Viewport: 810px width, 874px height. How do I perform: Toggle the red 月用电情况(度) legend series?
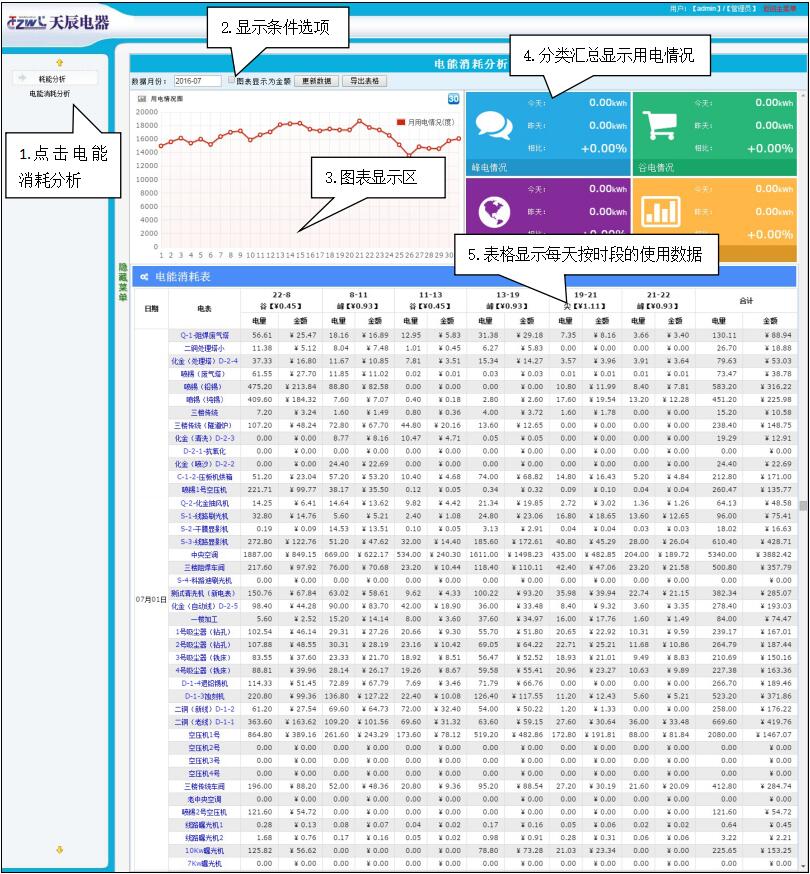tap(425, 122)
